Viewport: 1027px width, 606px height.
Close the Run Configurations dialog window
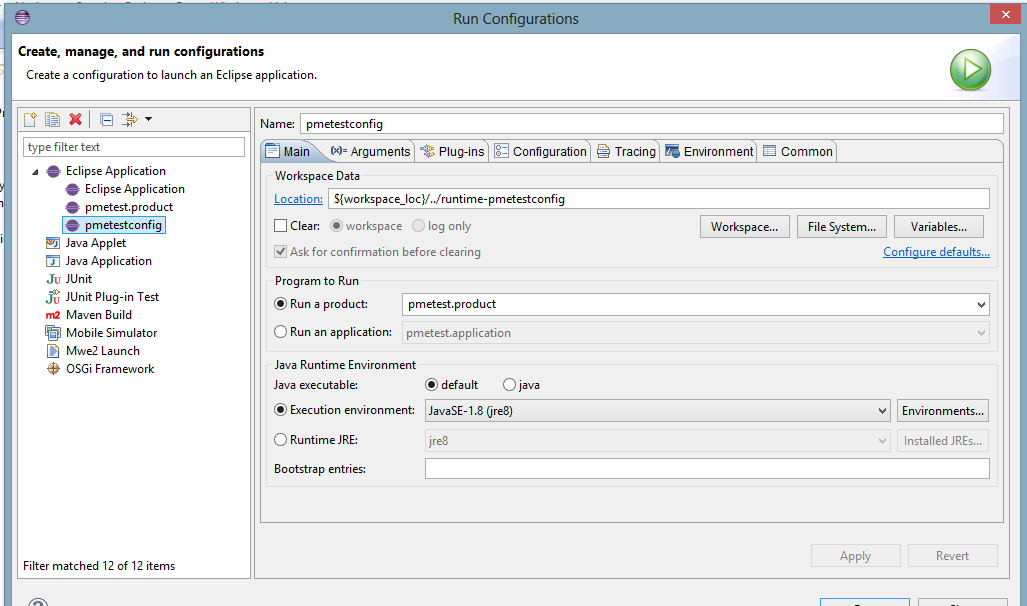(1005, 14)
